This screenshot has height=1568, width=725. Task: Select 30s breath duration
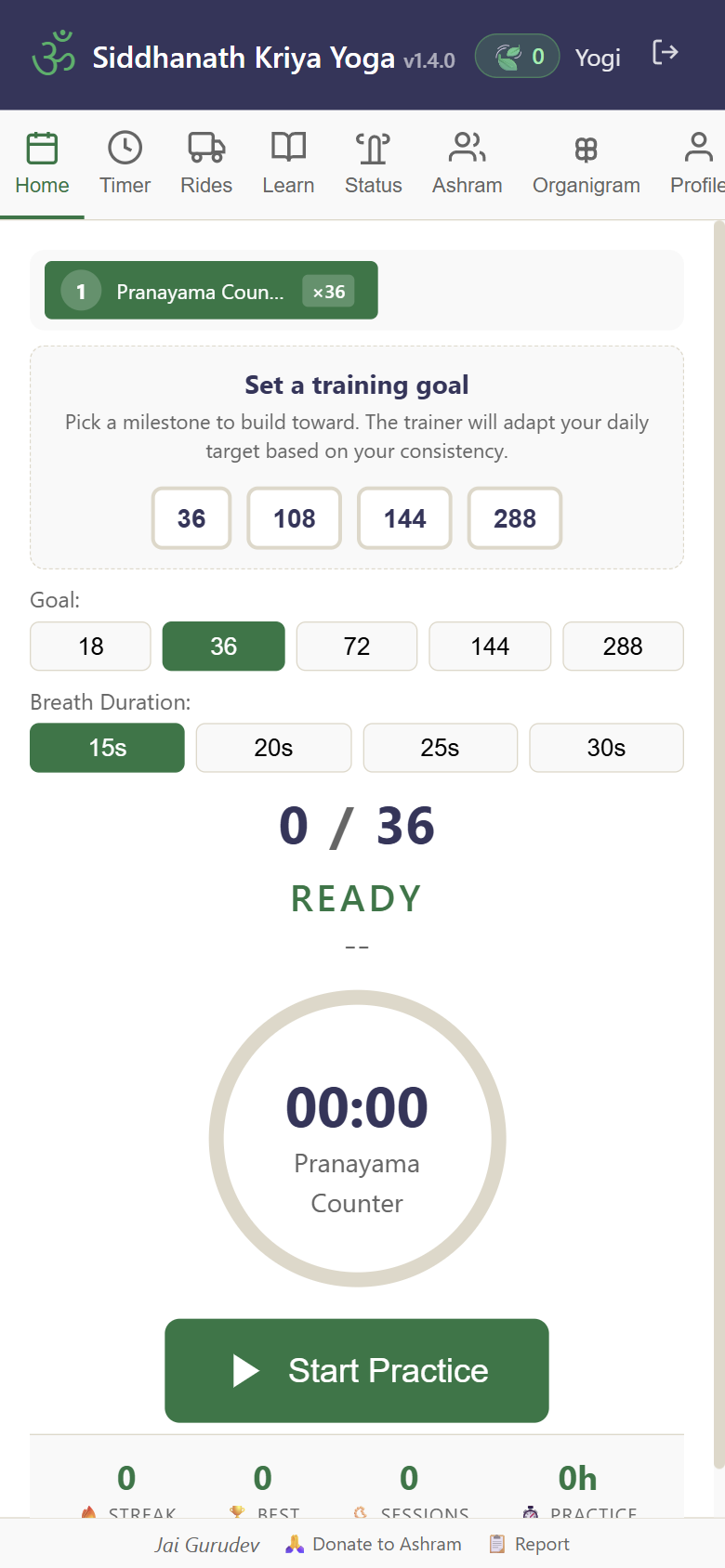606,748
